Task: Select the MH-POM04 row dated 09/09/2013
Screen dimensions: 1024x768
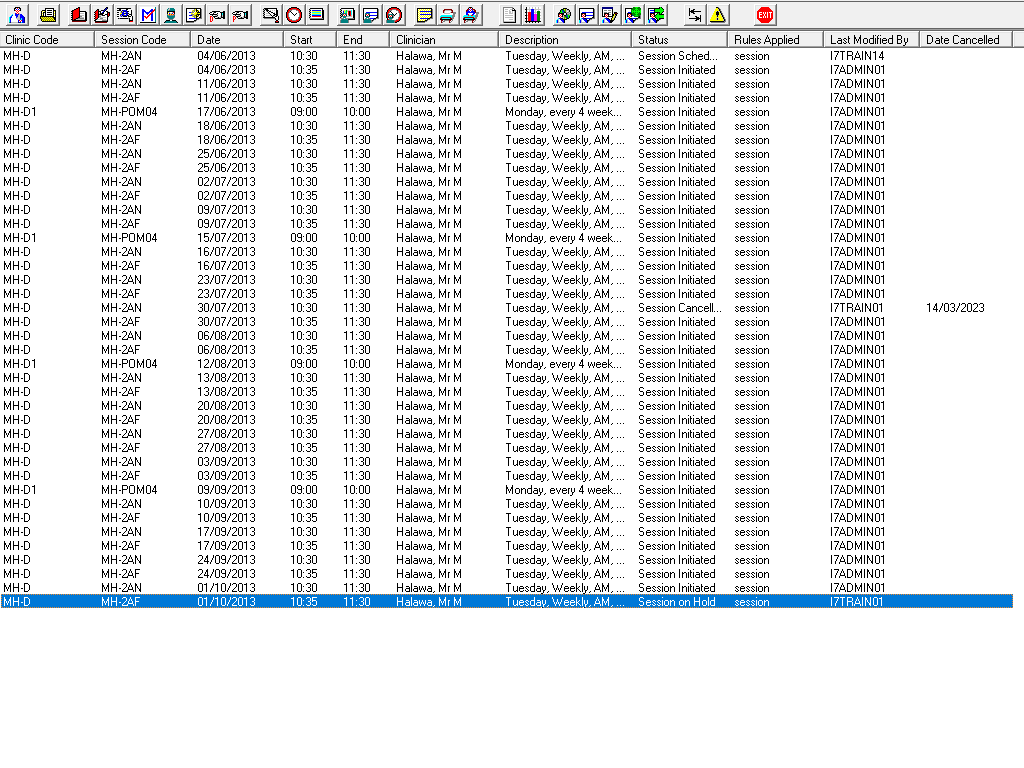Action: pos(506,490)
